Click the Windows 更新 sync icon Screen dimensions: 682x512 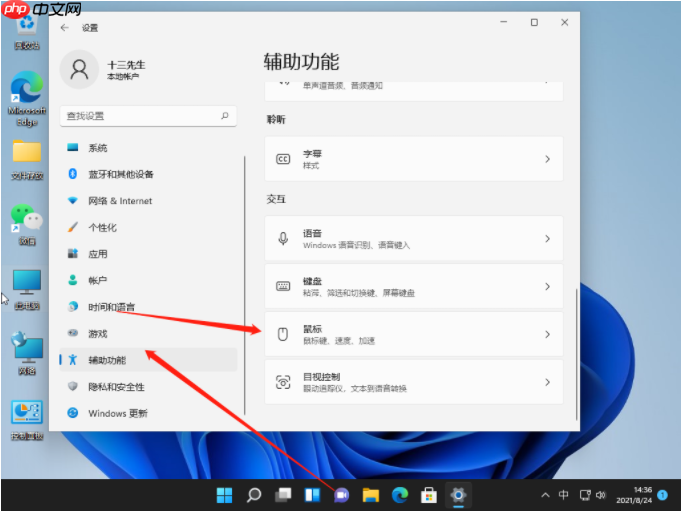coord(73,413)
